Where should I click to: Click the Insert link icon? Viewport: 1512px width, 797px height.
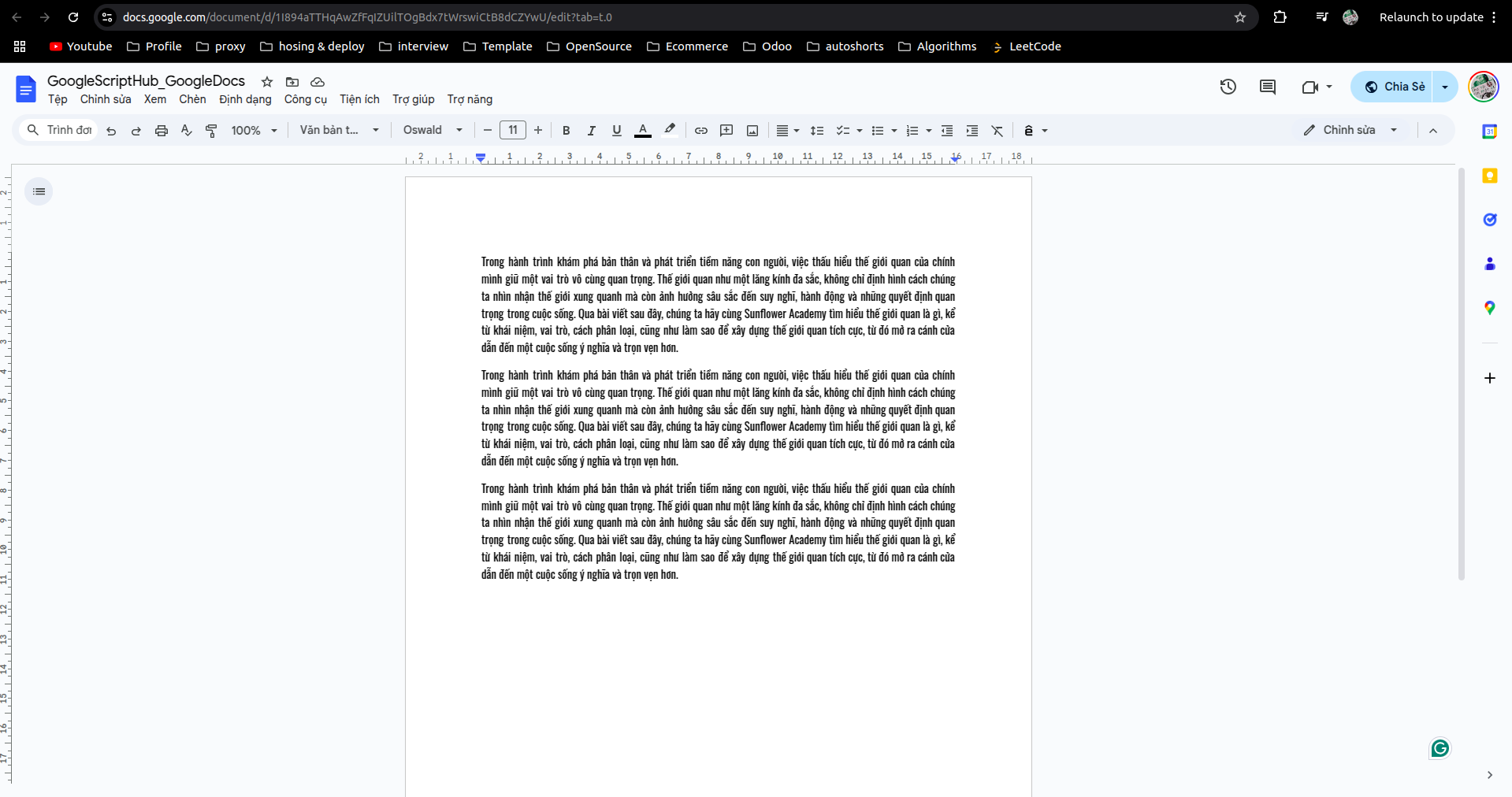click(701, 131)
